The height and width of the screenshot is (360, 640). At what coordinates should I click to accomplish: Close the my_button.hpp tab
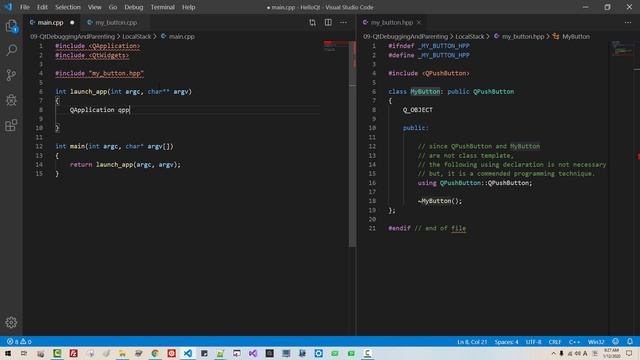pyautogui.click(x=419, y=22)
